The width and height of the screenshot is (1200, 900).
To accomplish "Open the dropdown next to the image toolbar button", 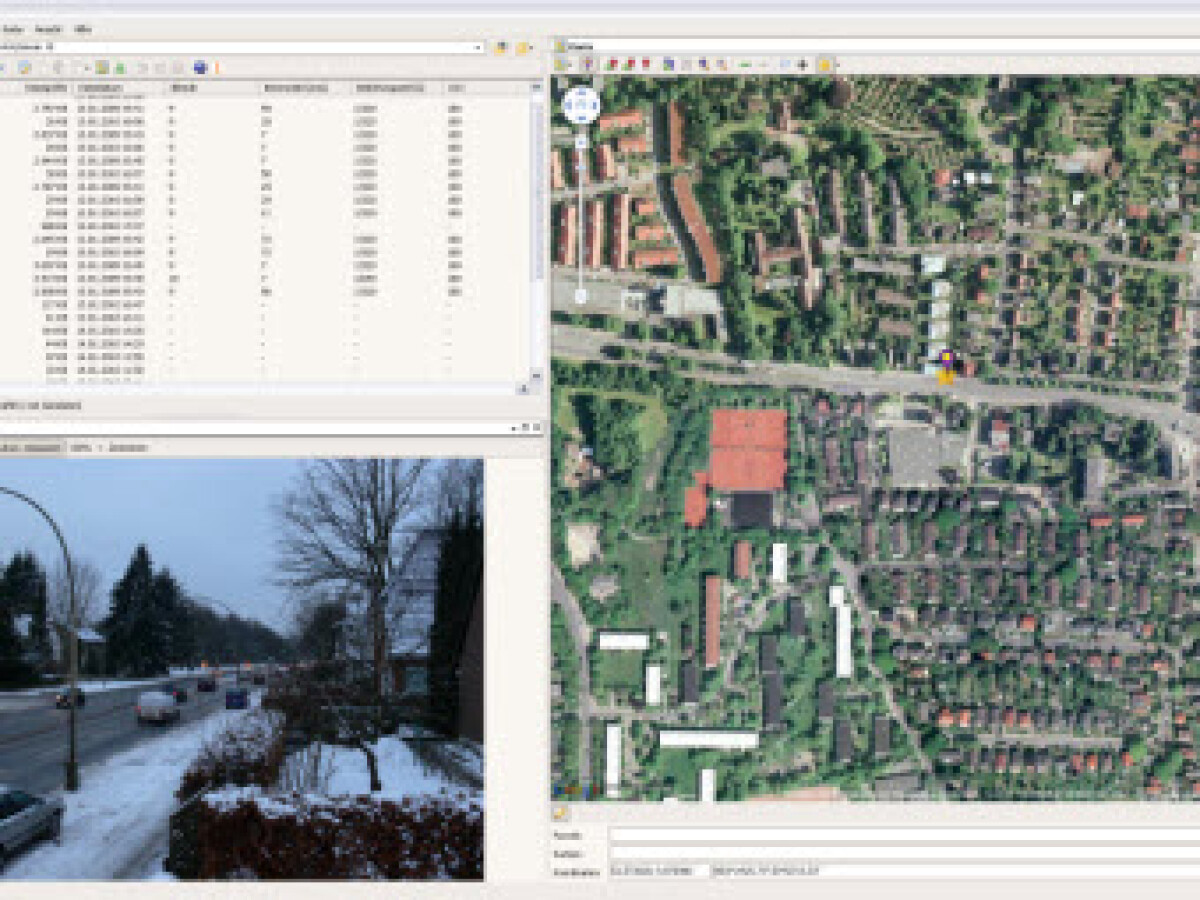I will coord(88,68).
